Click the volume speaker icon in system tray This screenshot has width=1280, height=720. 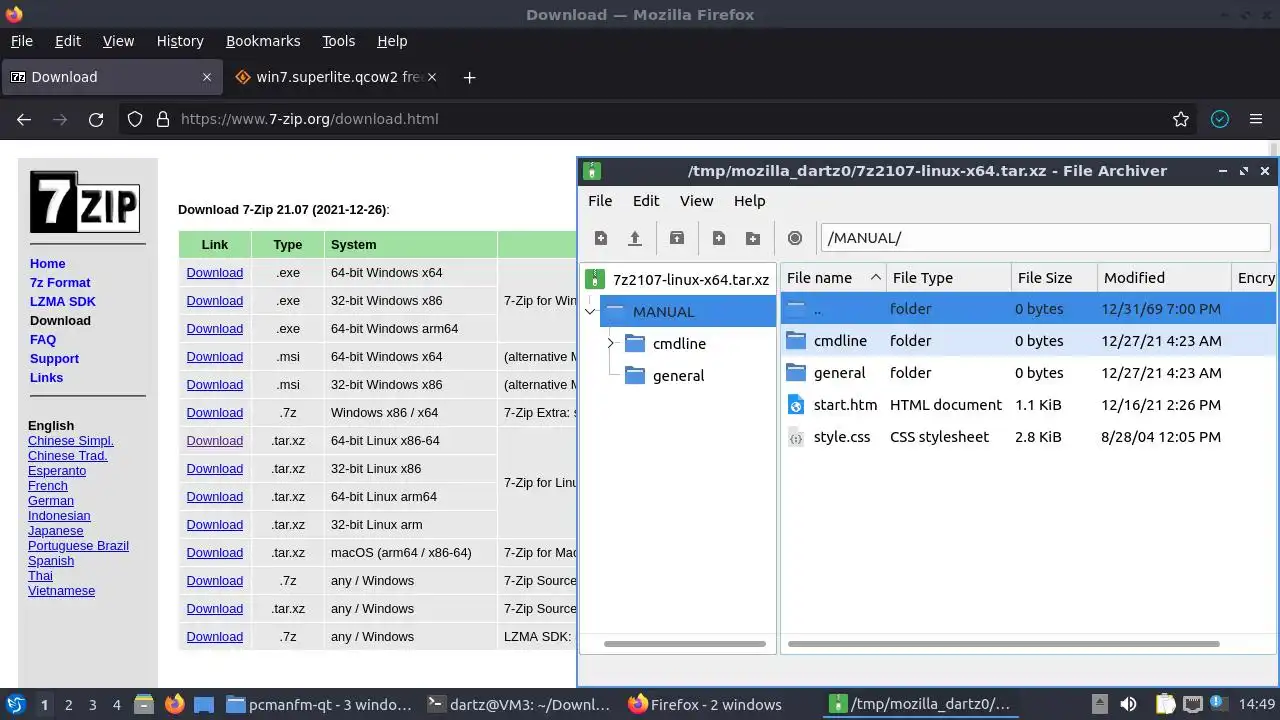click(1128, 704)
